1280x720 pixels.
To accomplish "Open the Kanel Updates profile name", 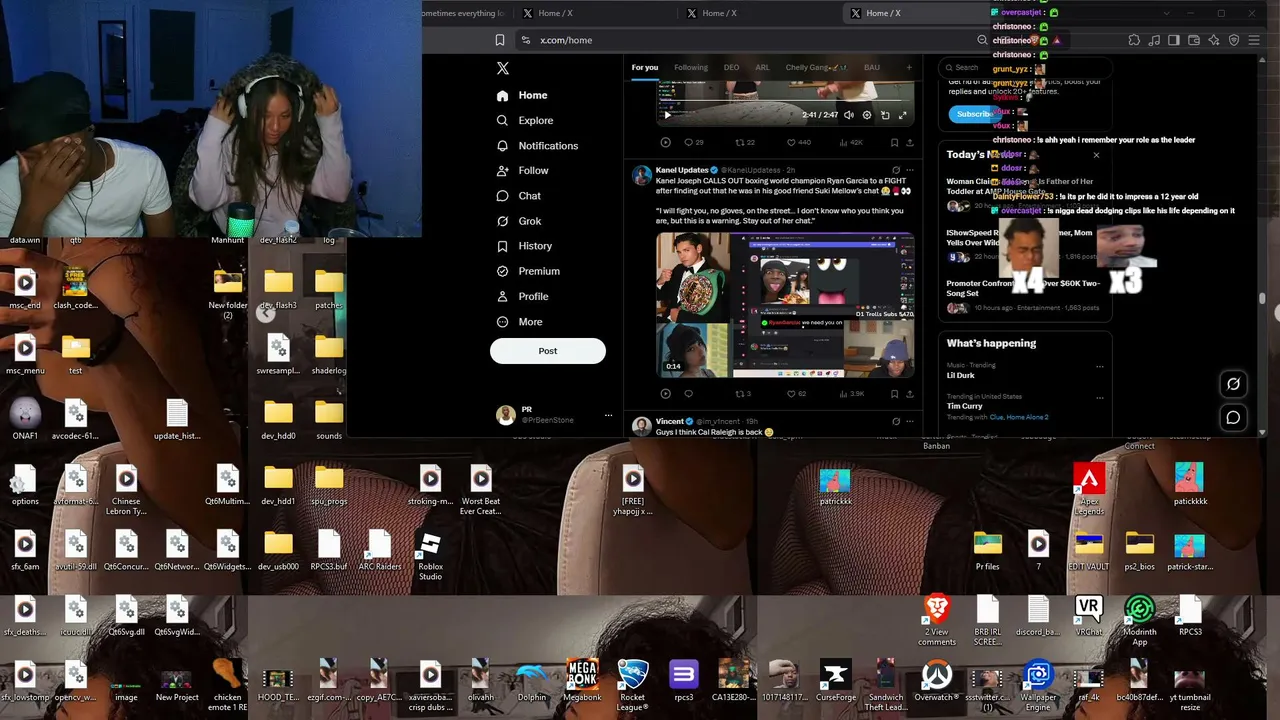I will tap(682, 170).
